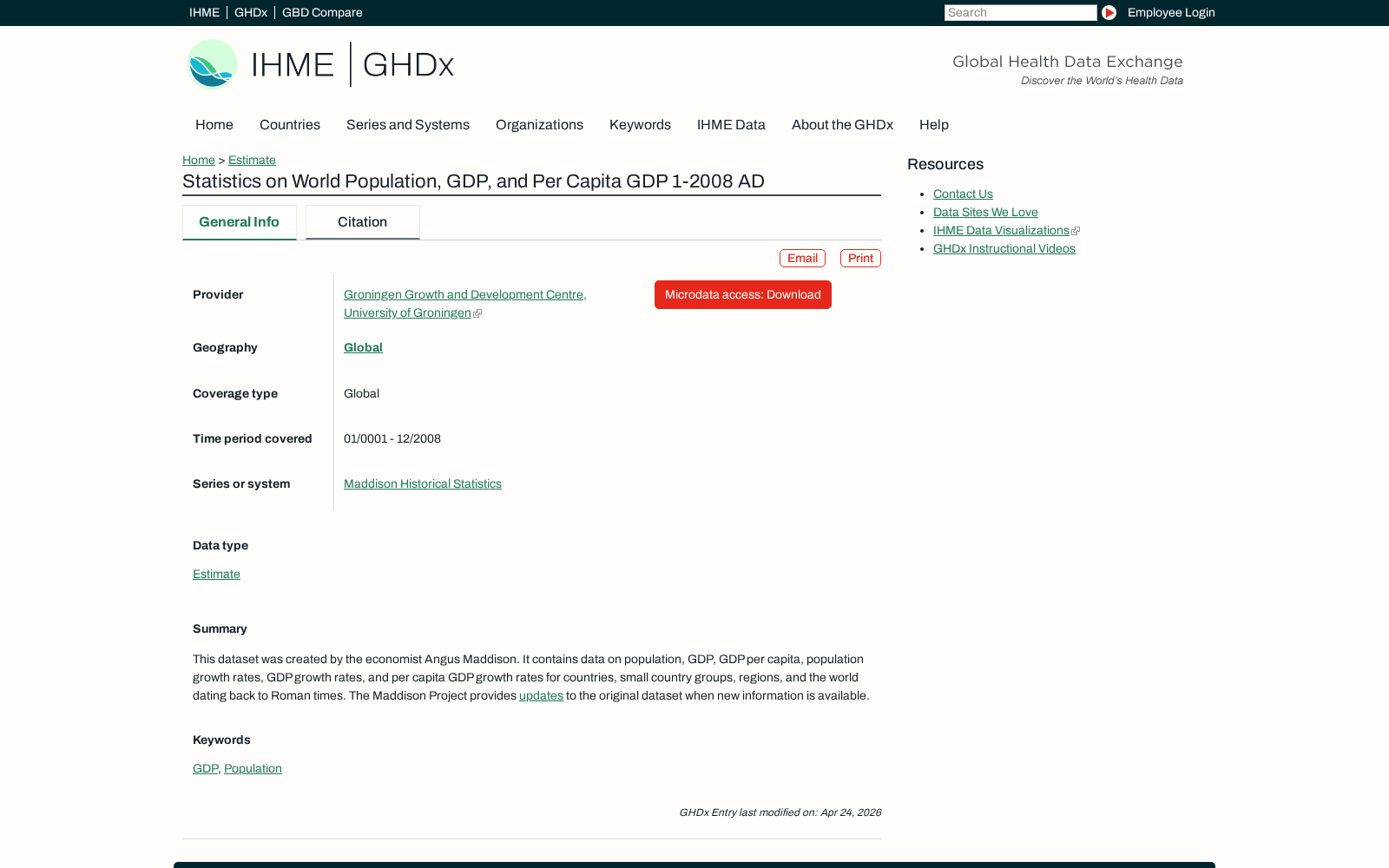Click Home breadcrumb link

[x=199, y=160]
